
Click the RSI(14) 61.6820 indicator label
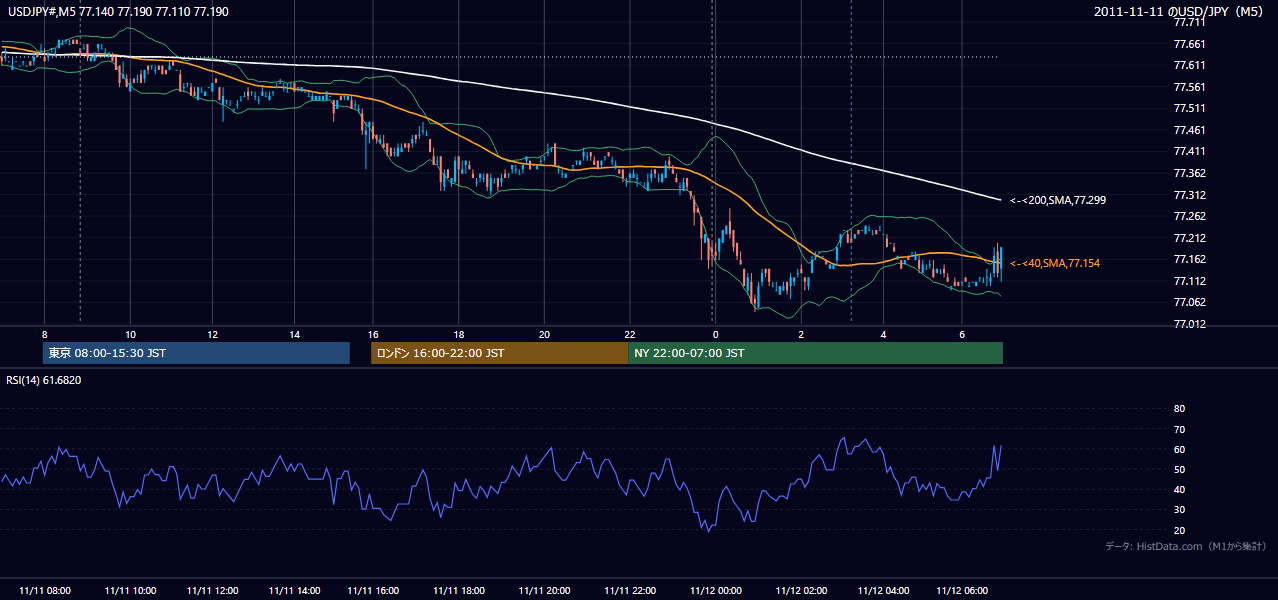[44, 380]
